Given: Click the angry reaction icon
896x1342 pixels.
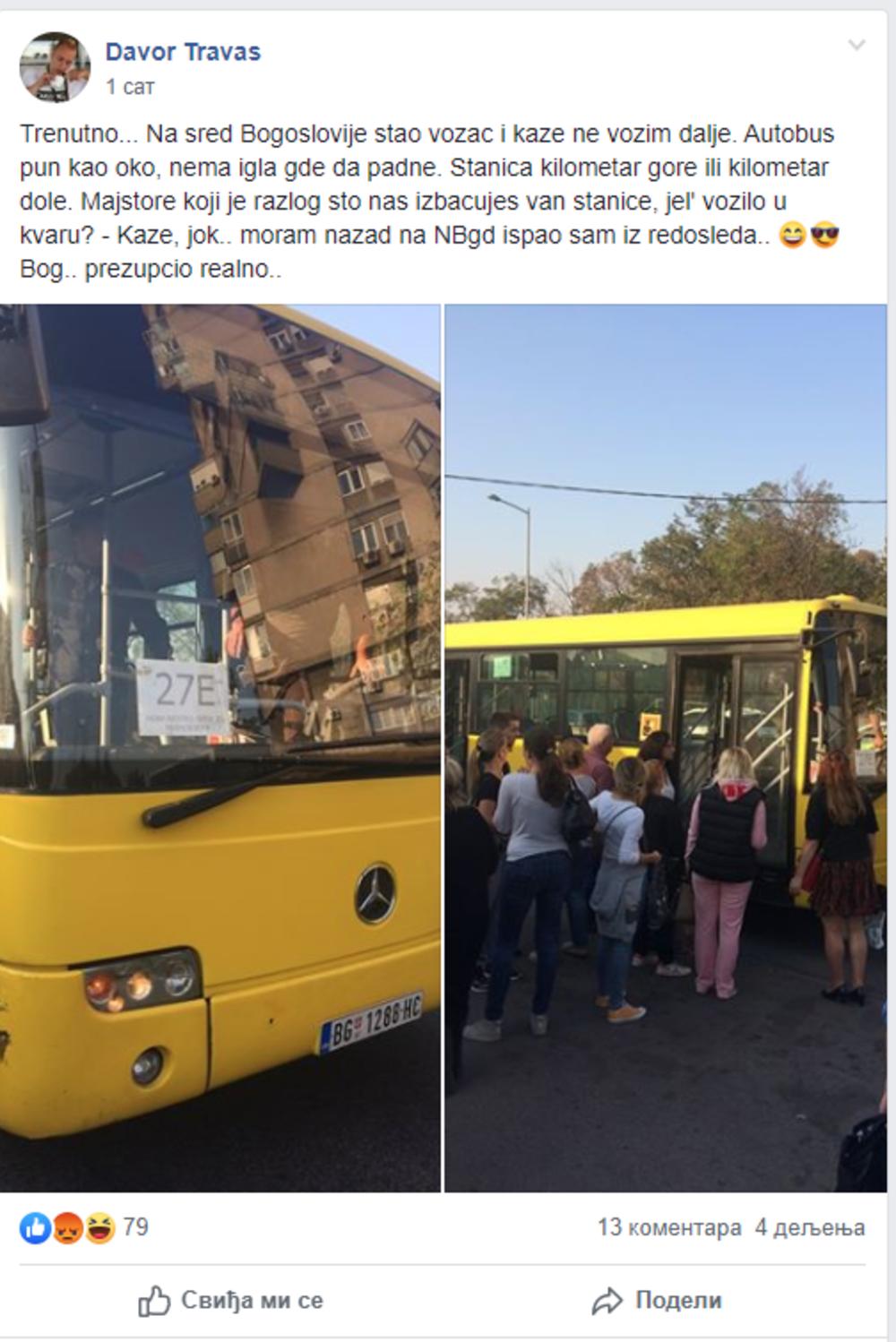Looking at the screenshot, I should pos(67,1228).
